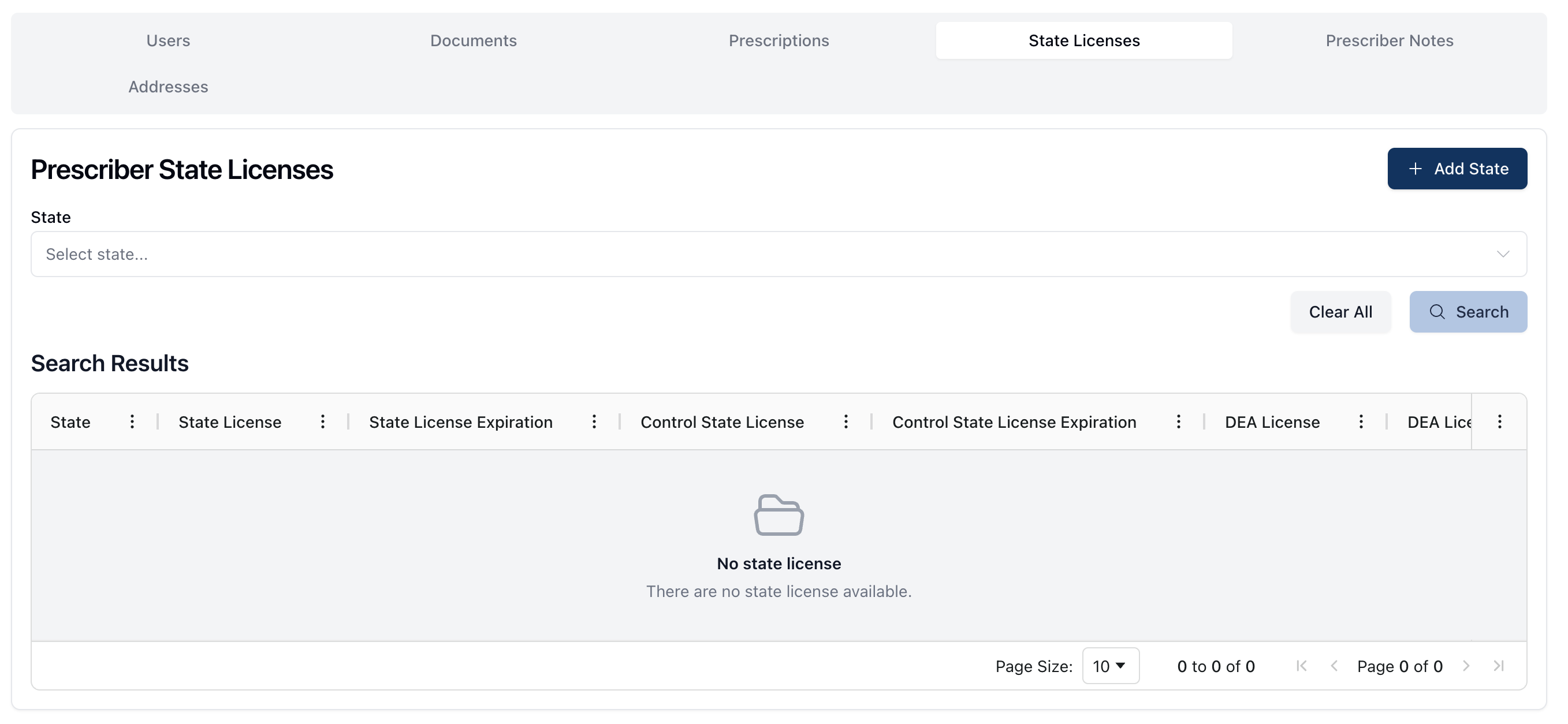The image size is (1568, 724).
Task: Go to the first page icon
Action: [1301, 666]
